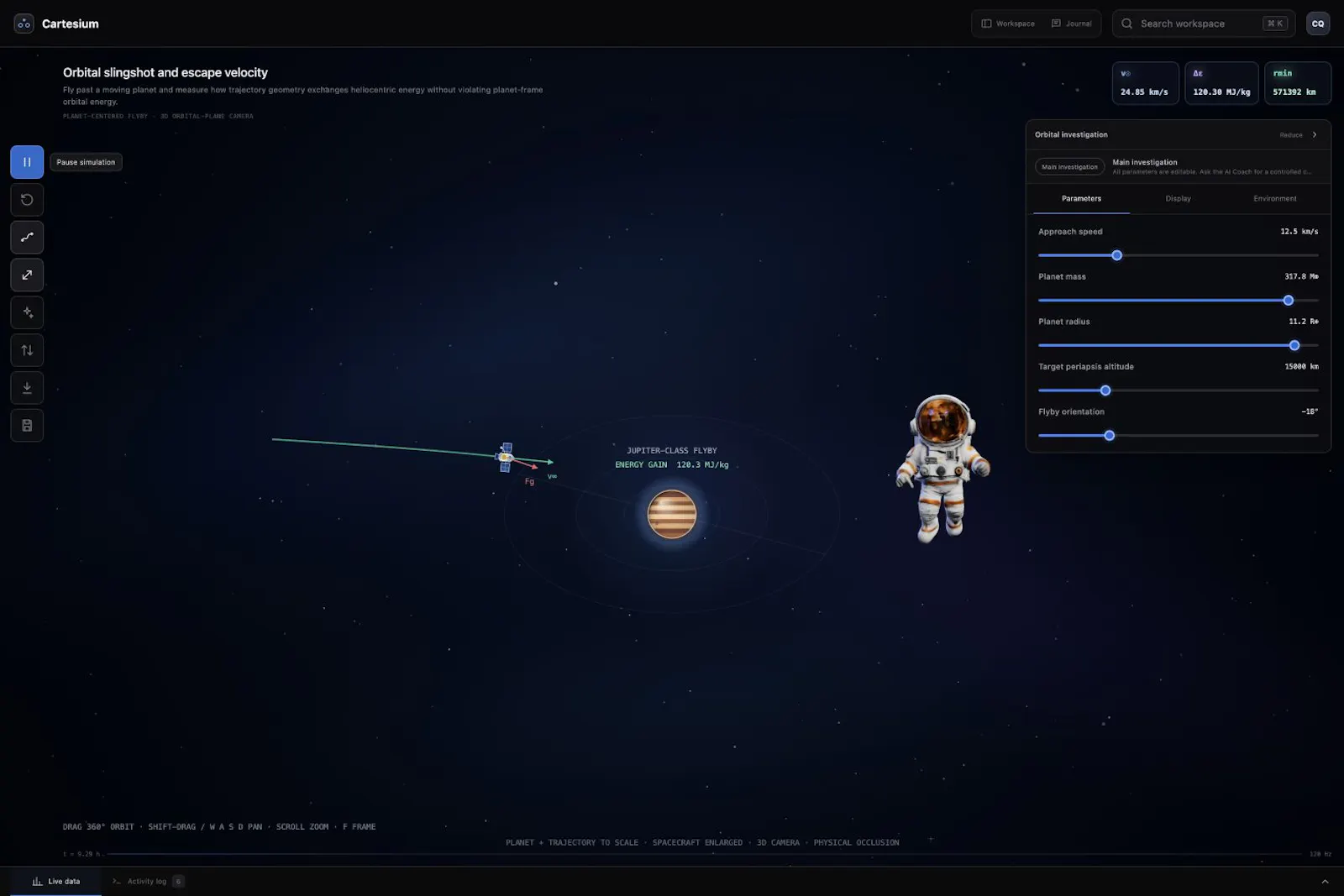Open the Cartesium home title
The image size is (1344, 896).
71,24
